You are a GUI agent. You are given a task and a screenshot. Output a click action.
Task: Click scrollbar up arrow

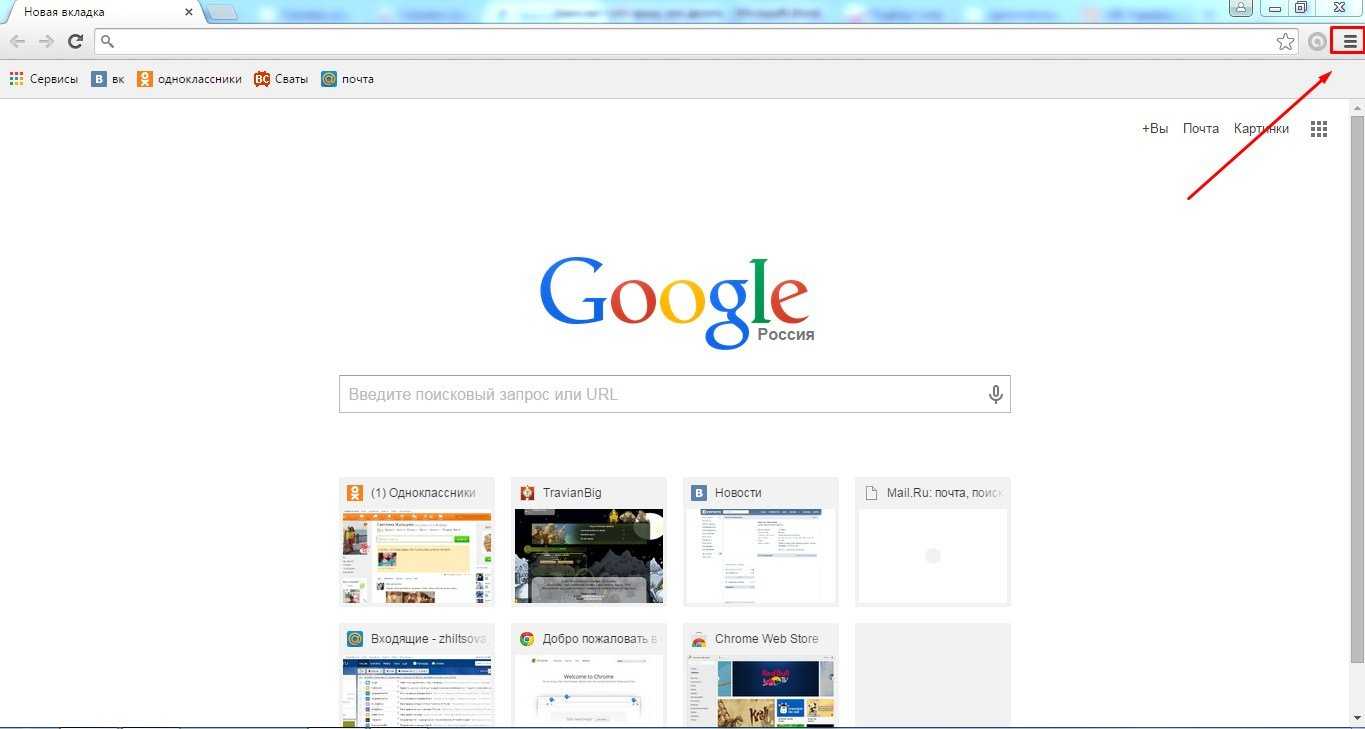pos(1356,106)
